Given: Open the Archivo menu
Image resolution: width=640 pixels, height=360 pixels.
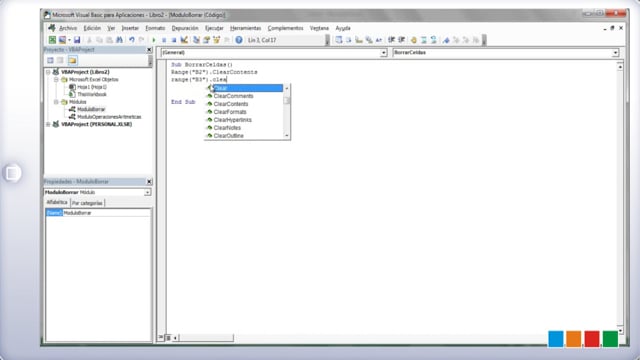Looking at the screenshot, I should (68, 28).
